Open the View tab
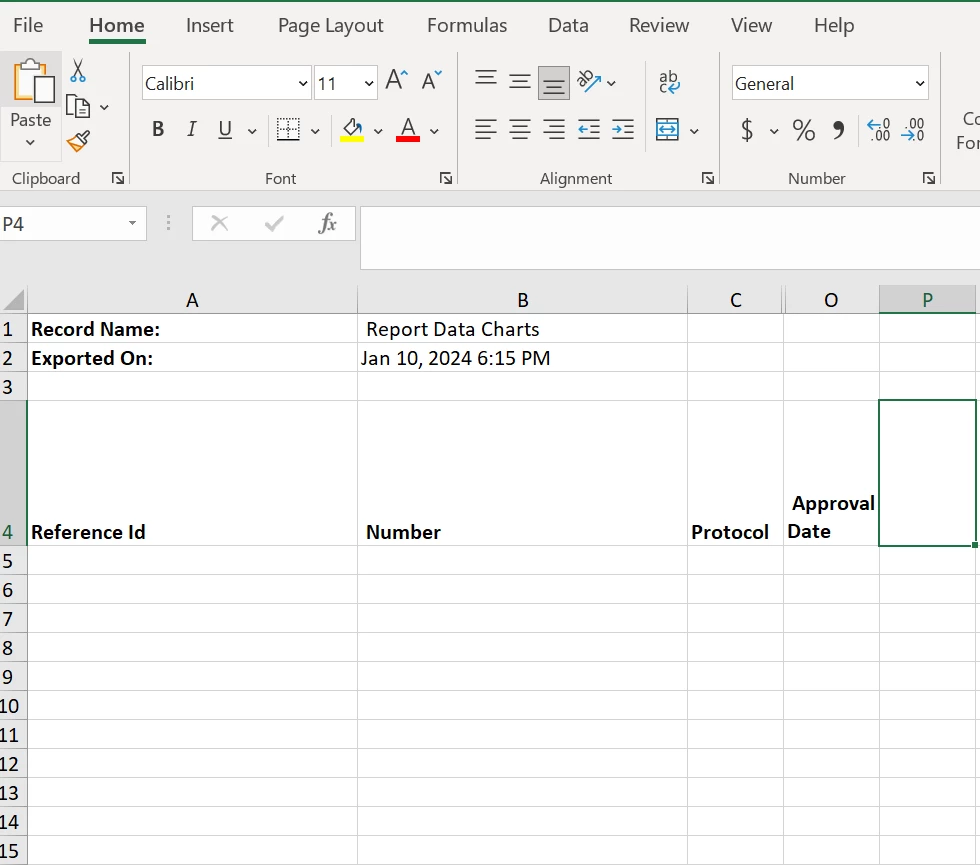The width and height of the screenshot is (980, 865). coord(751,25)
